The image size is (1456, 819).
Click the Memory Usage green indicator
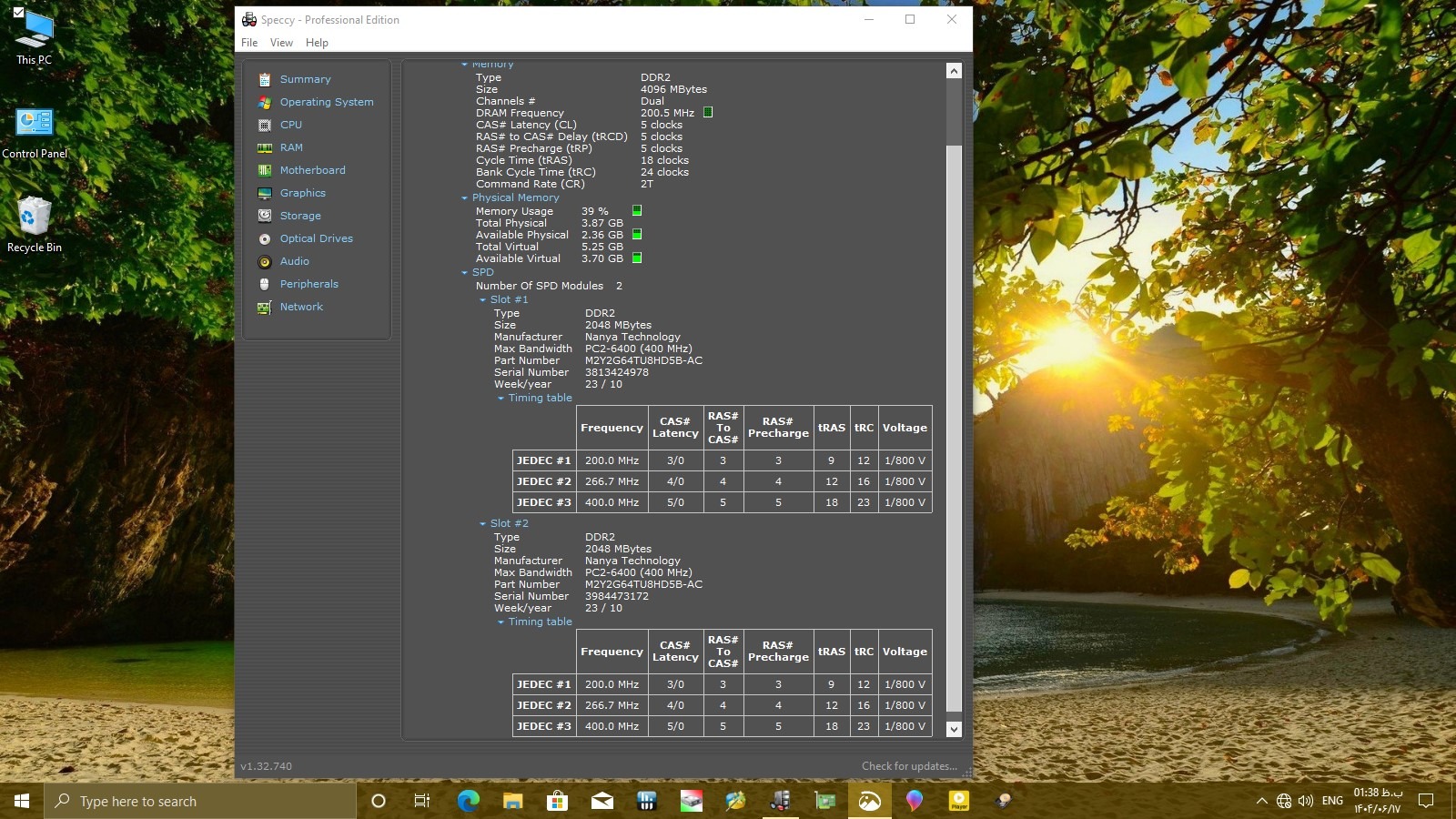[x=637, y=210]
